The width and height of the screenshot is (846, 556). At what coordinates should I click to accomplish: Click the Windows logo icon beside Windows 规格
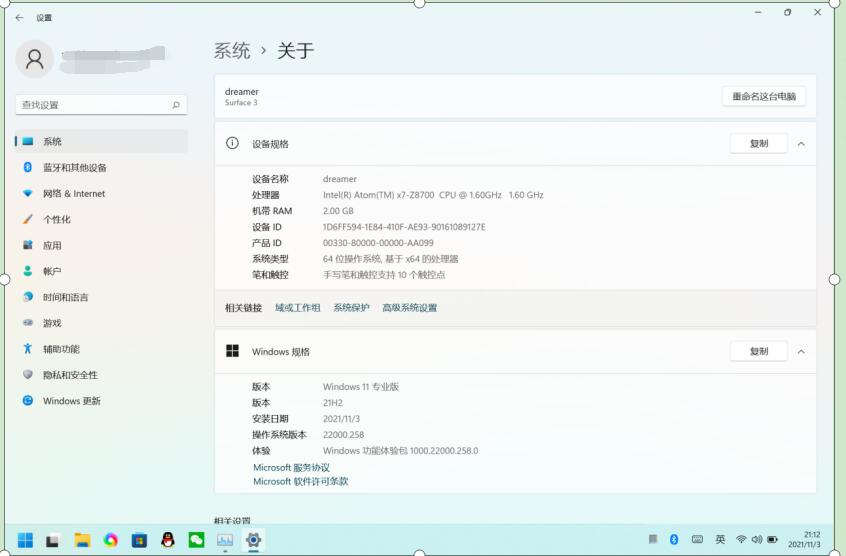(233, 351)
